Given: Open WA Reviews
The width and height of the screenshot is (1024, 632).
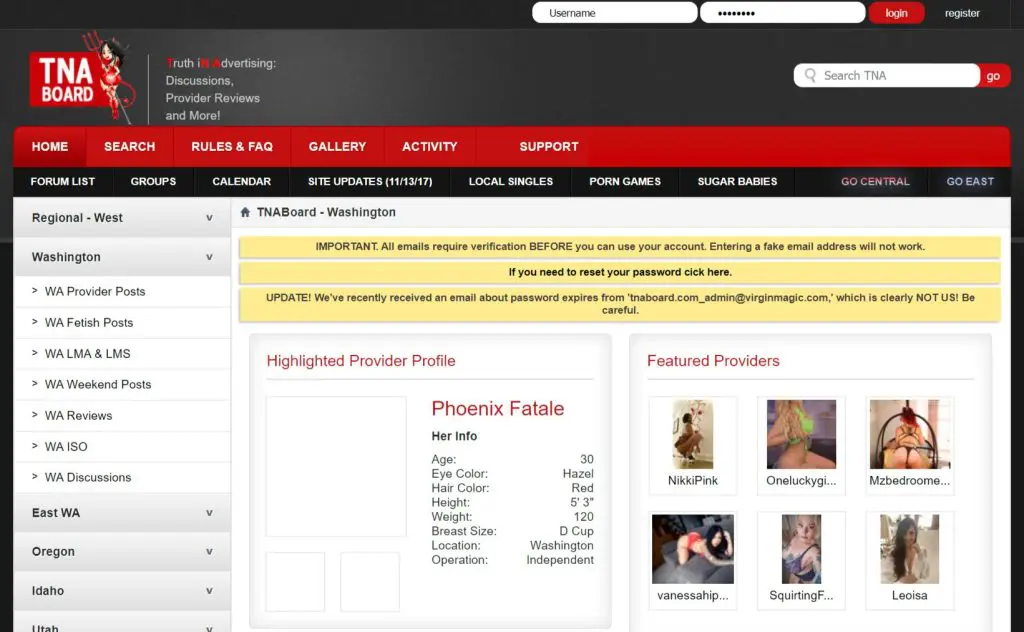Looking at the screenshot, I should tap(122, 415).
